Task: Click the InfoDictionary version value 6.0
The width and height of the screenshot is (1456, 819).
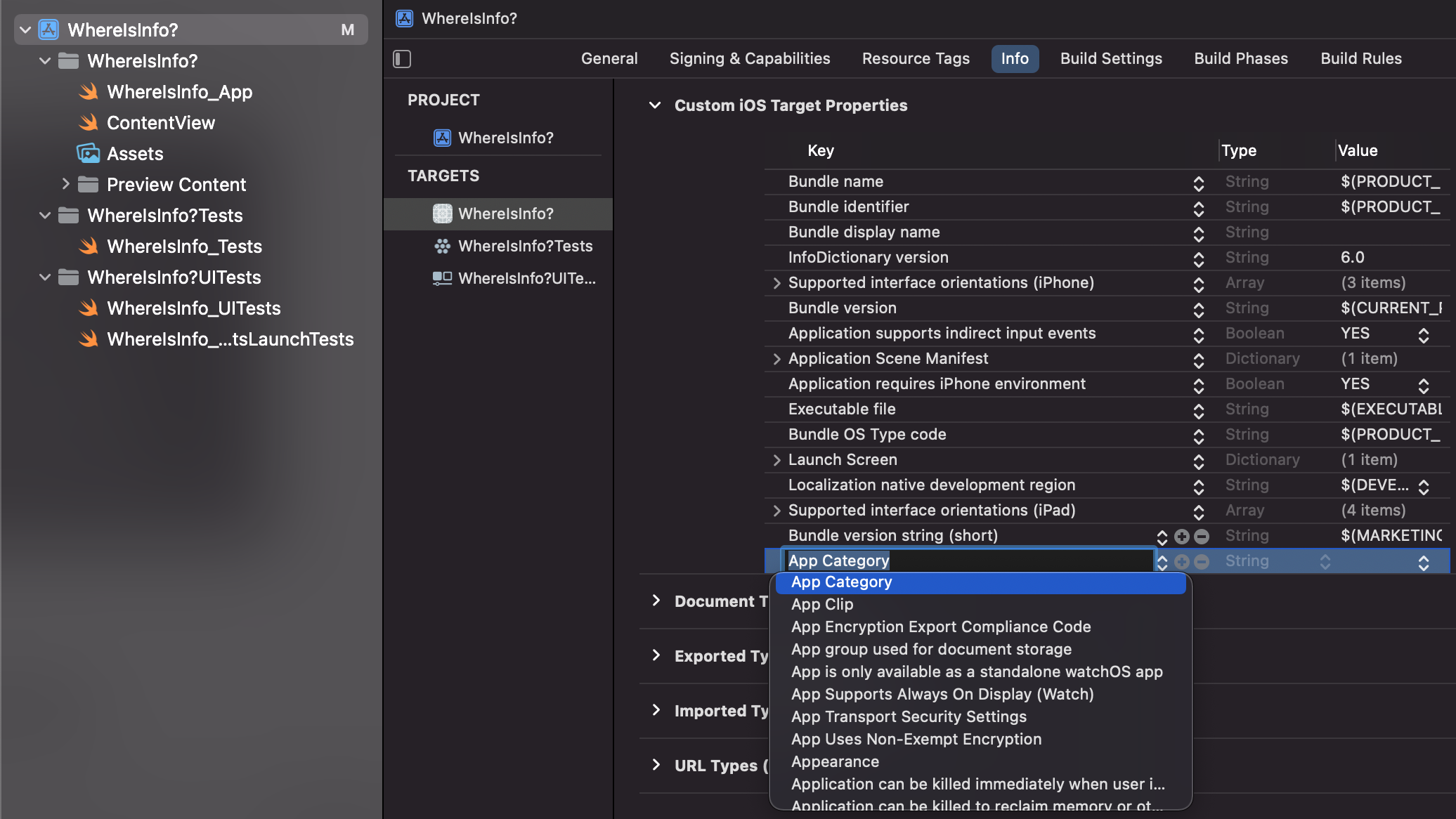Action: pyautogui.click(x=1353, y=258)
